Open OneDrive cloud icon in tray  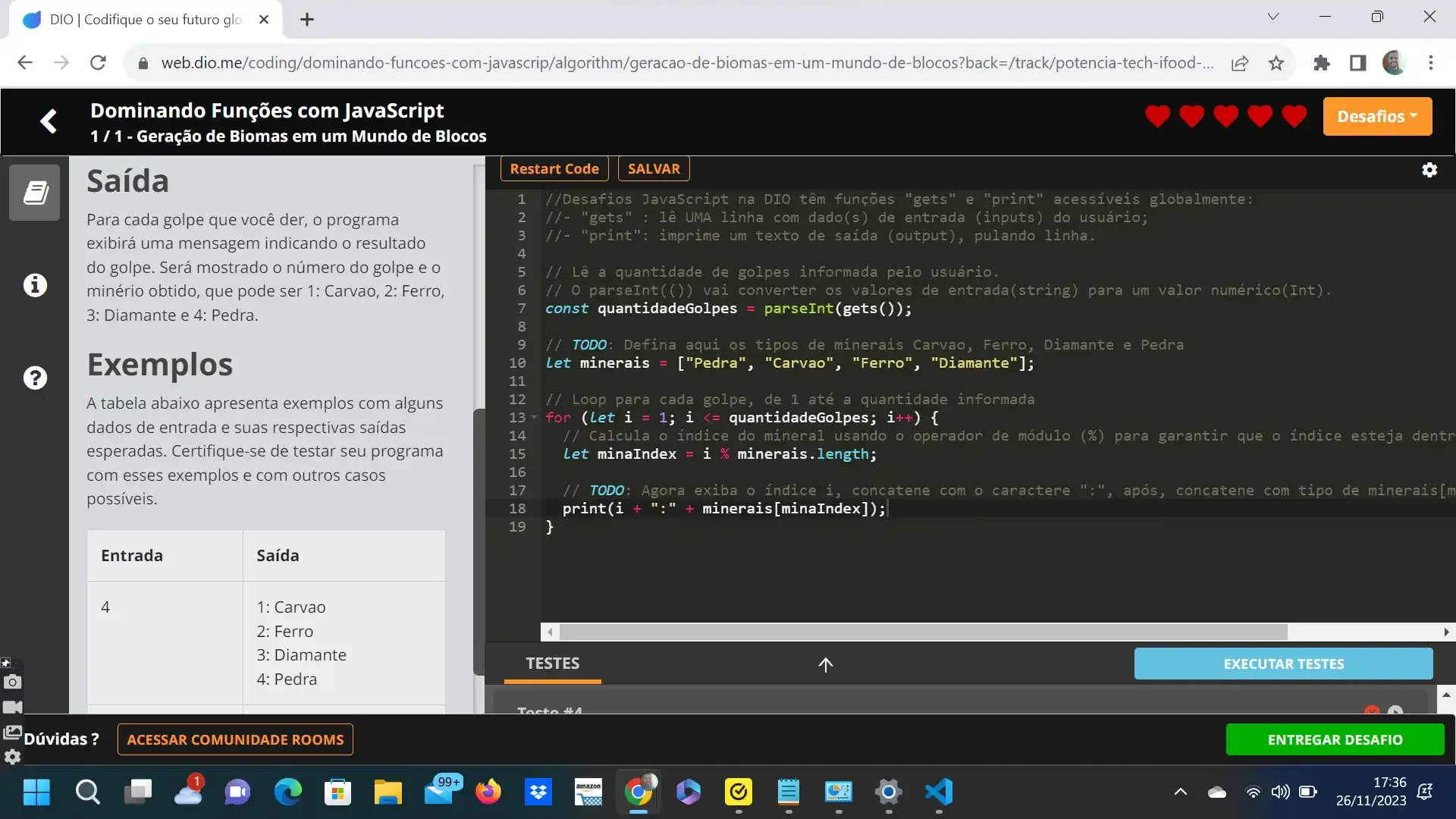[x=1217, y=792]
